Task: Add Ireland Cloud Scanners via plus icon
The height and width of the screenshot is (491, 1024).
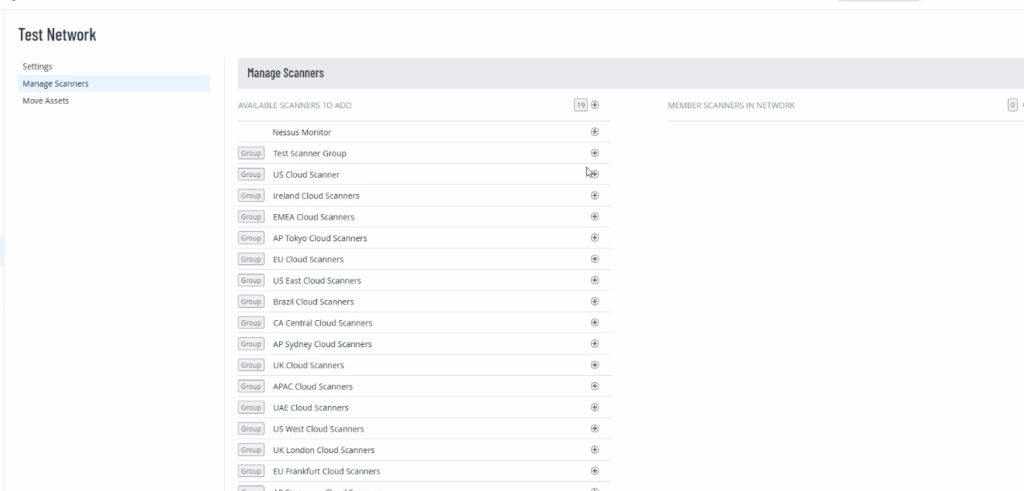Action: pyautogui.click(x=595, y=196)
